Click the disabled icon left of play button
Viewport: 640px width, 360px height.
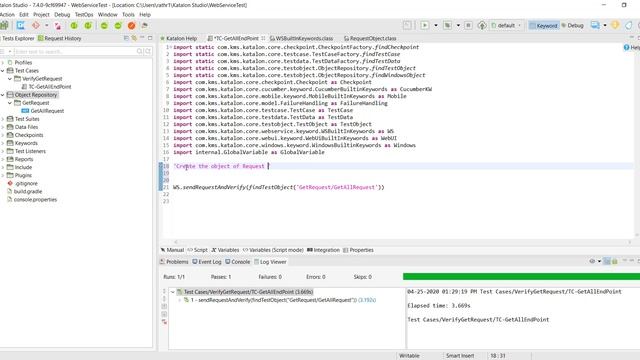coord(407,25)
